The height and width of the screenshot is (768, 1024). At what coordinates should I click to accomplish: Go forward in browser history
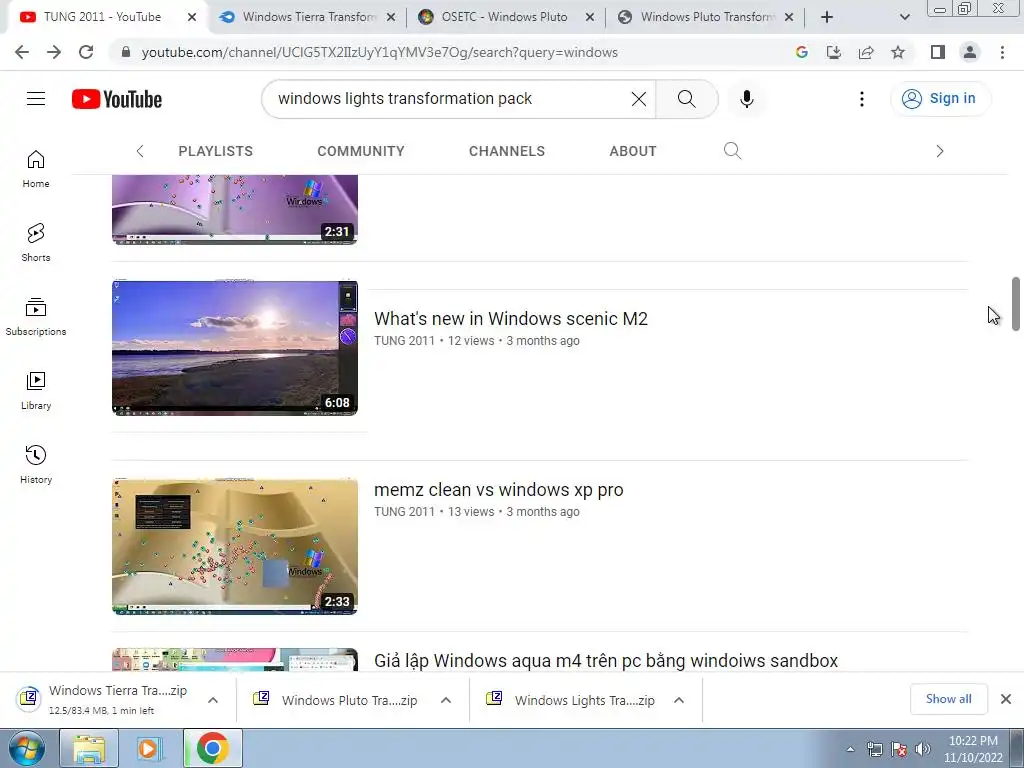[x=54, y=52]
